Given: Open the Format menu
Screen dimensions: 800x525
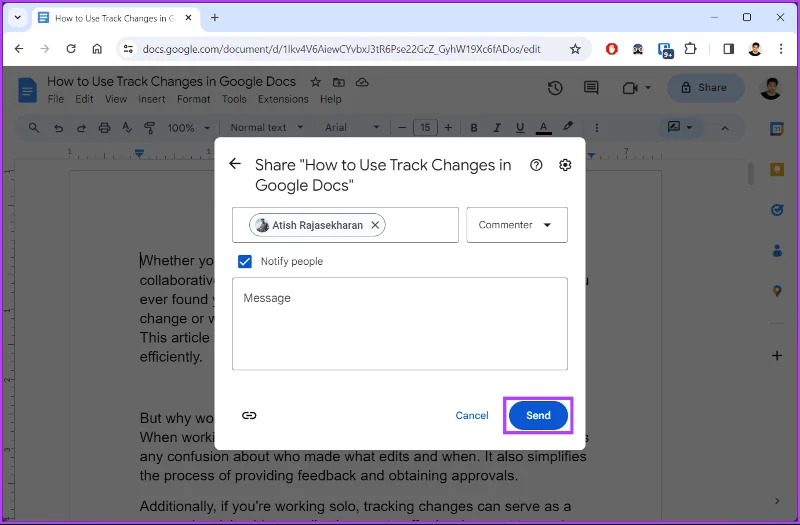Looking at the screenshot, I should [x=193, y=99].
